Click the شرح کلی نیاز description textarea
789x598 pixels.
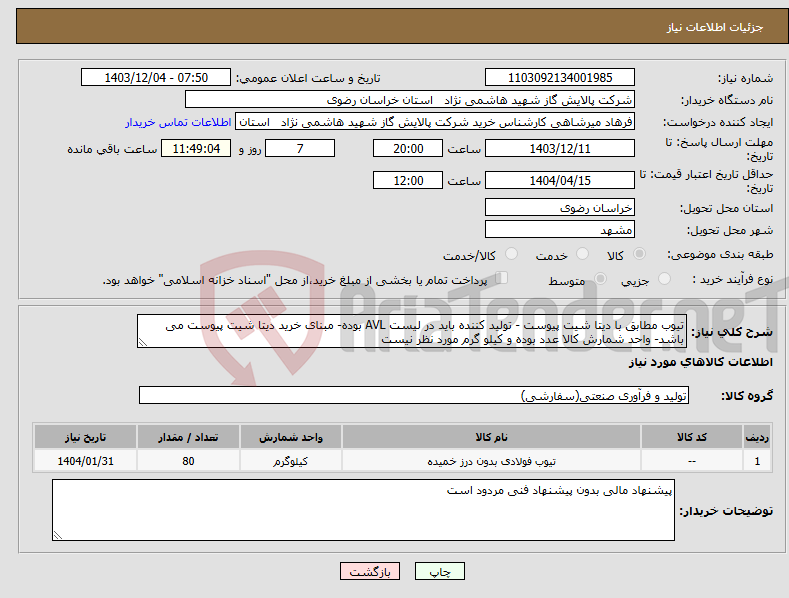click(412, 331)
